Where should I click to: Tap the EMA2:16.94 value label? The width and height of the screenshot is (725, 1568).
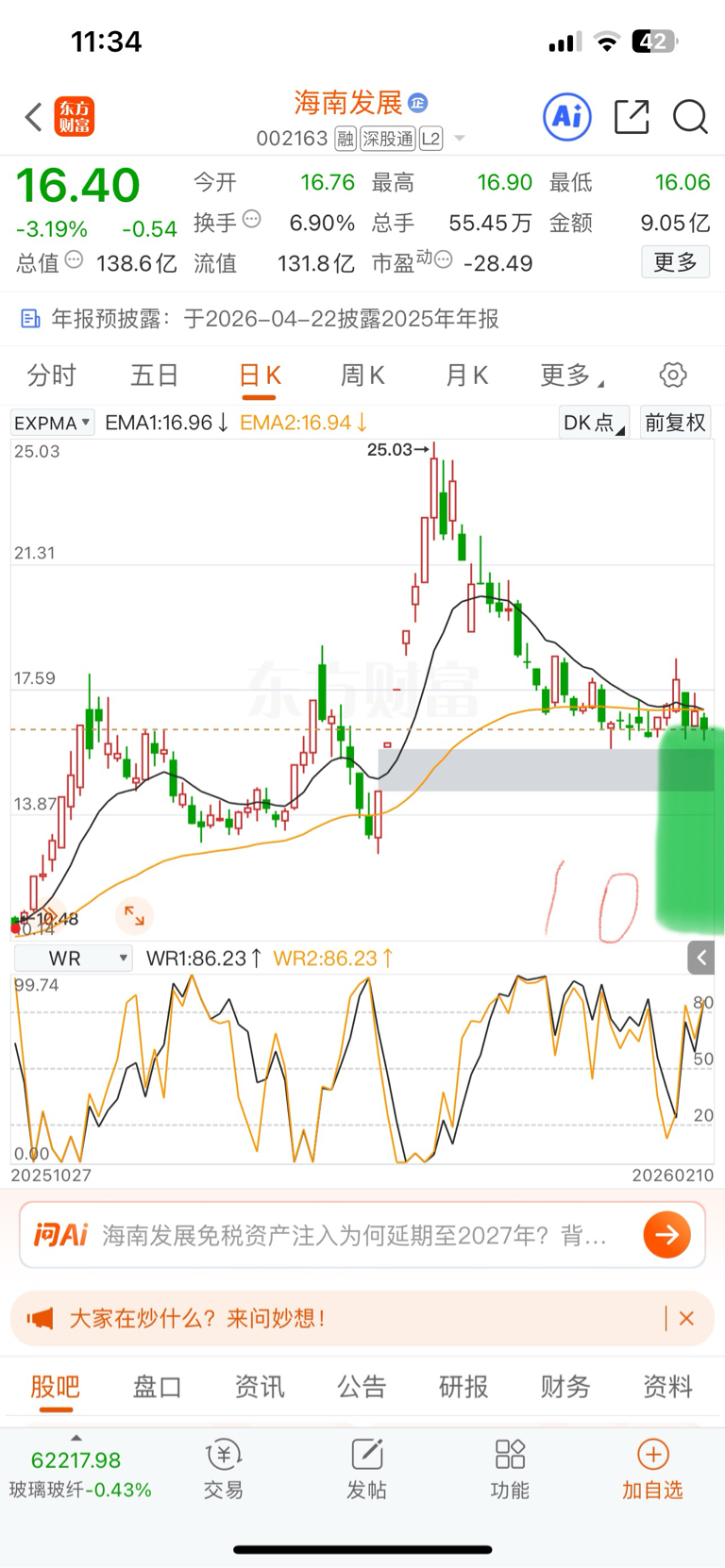303,423
